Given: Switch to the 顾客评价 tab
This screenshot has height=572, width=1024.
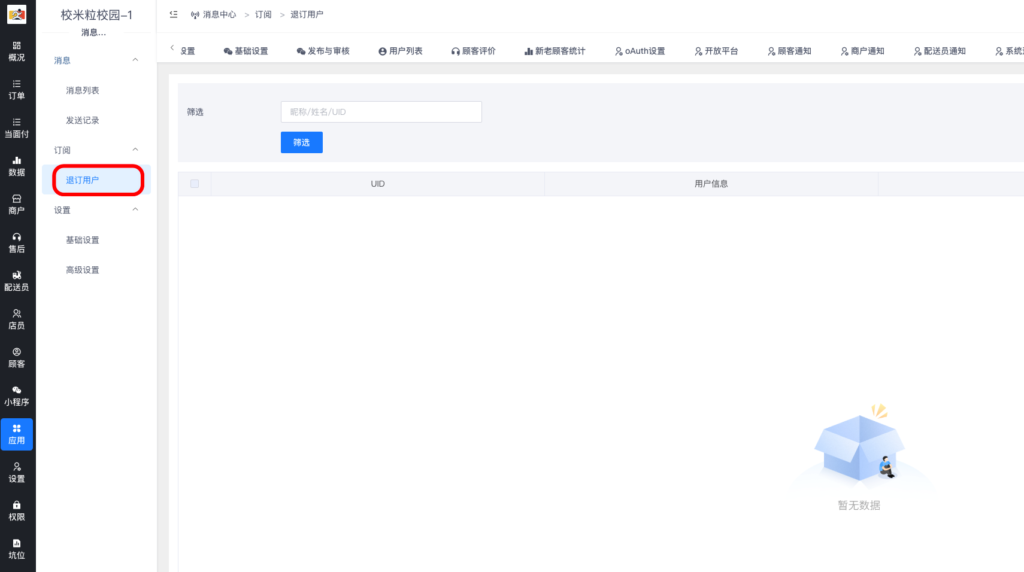Looking at the screenshot, I should [473, 51].
